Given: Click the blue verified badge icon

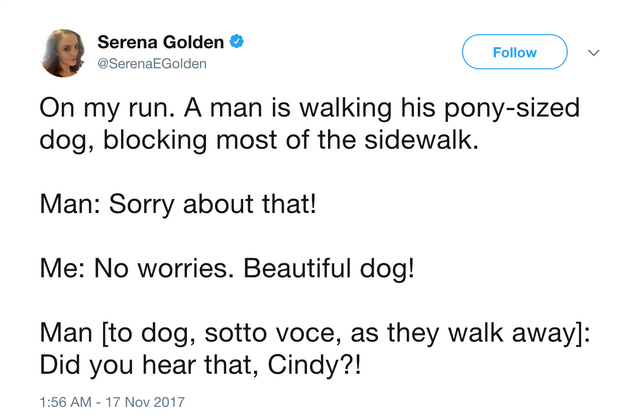Looking at the screenshot, I should (237, 43).
